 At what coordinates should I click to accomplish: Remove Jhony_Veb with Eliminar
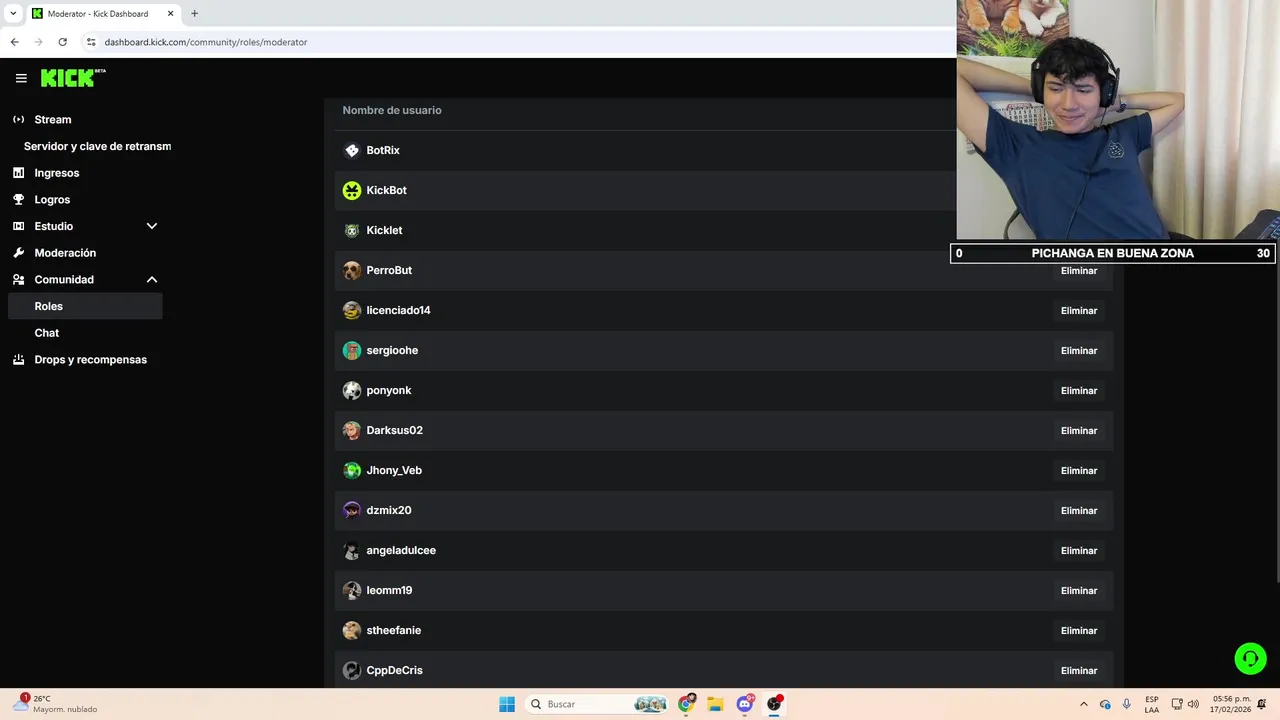[x=1079, y=470]
